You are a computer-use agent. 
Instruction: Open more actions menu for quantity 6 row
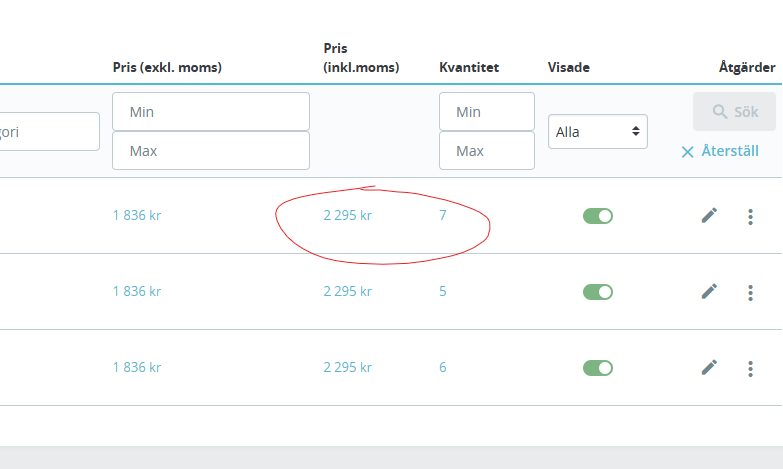750,369
